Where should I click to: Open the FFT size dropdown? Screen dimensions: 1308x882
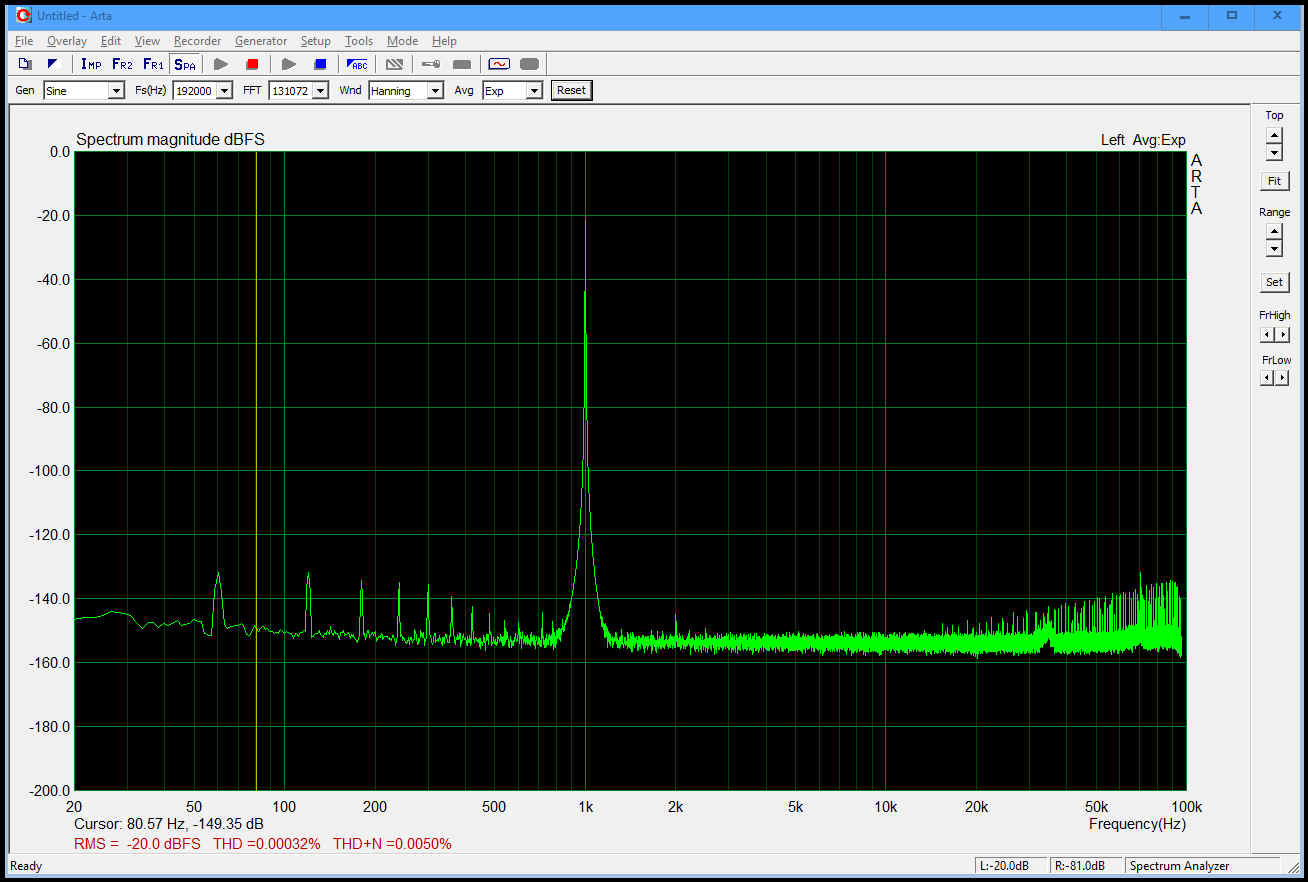[320, 90]
